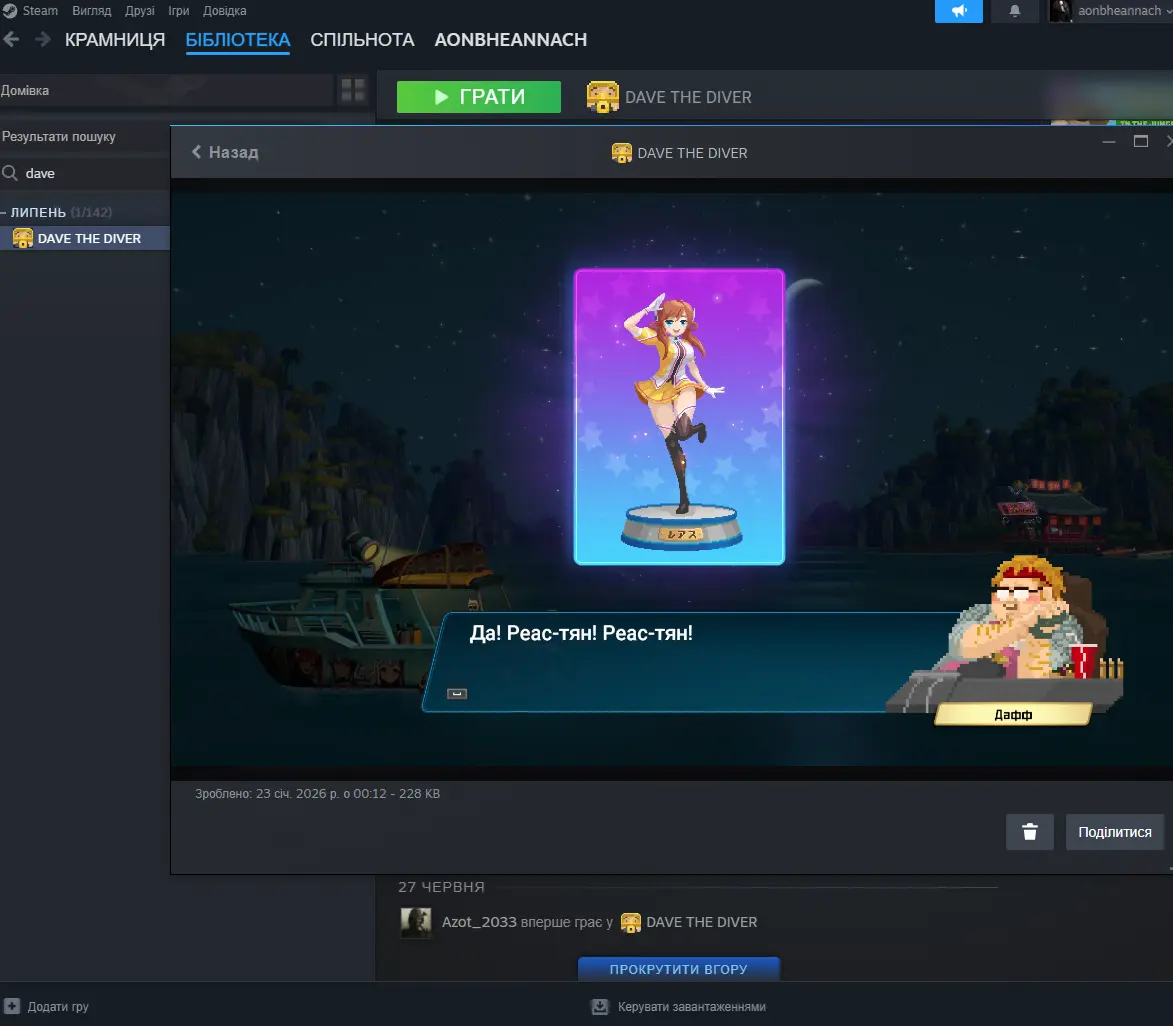1173x1026 pixels.
Task: Toggle the collections grid view icon
Action: click(x=353, y=91)
